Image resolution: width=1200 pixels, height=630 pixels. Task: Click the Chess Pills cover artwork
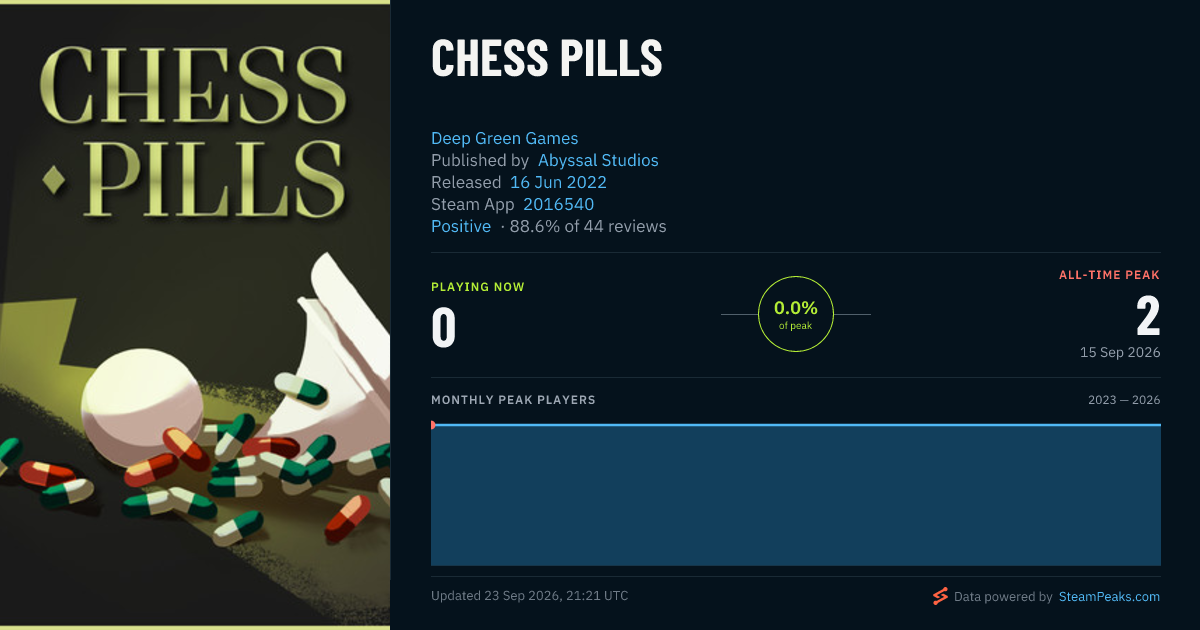coord(195,315)
